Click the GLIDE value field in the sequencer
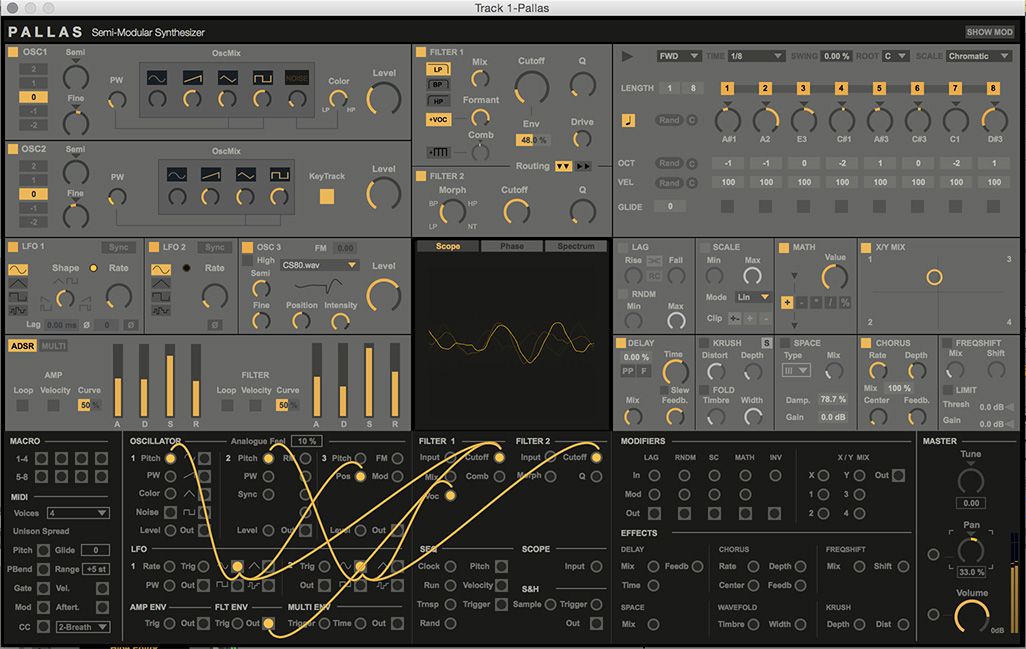Screen dimensions: 1026x649 [x=670, y=206]
